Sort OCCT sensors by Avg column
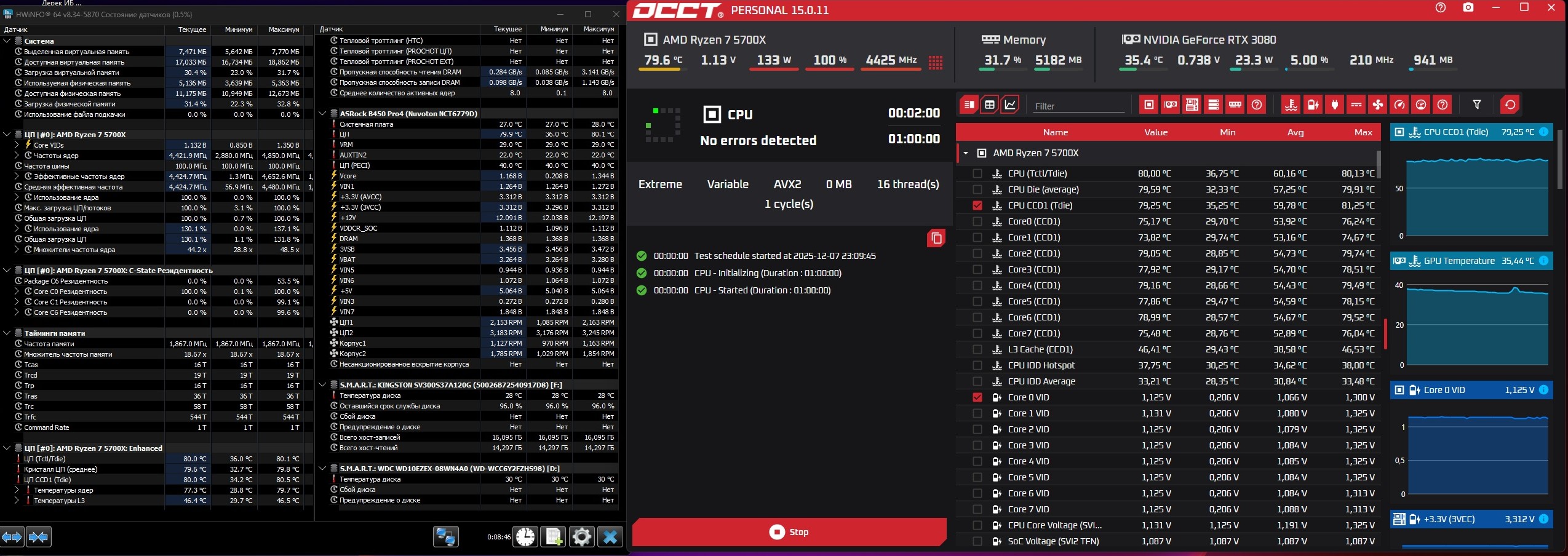This screenshot has height=556, width=1568. click(1295, 132)
